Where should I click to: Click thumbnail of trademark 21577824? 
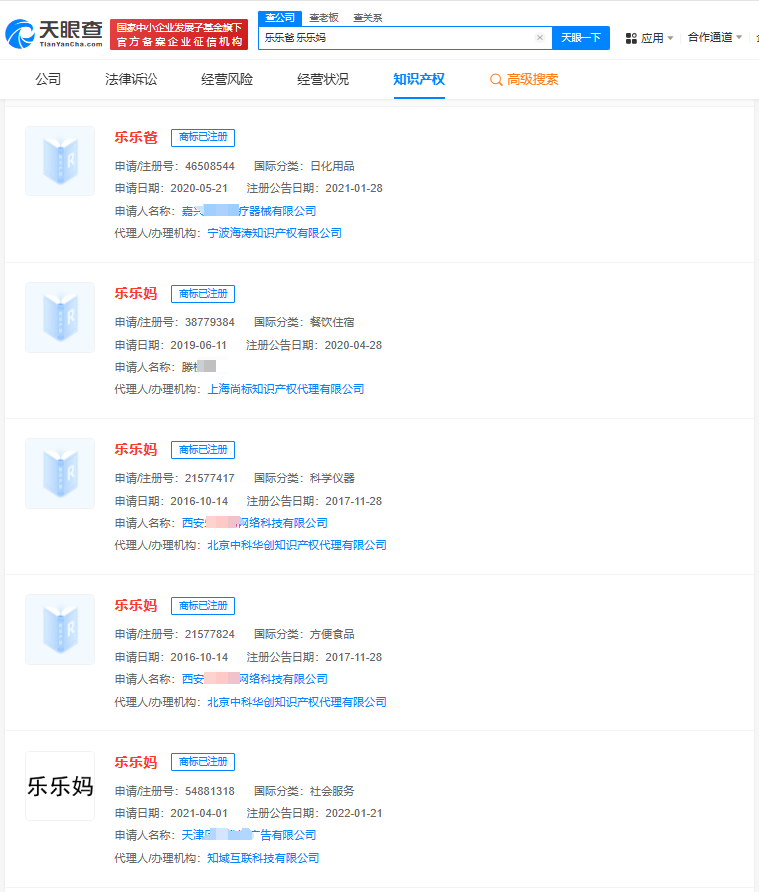(x=60, y=629)
